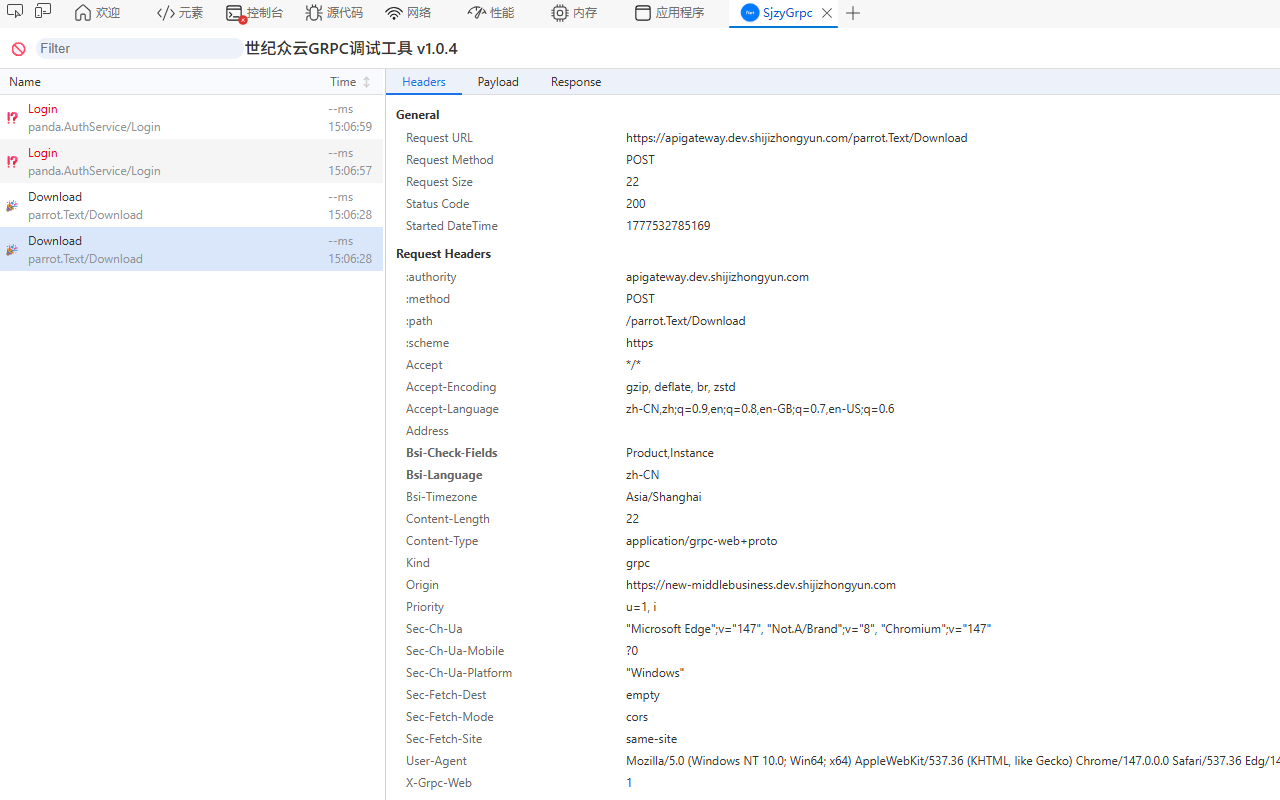Viewport: 1280px width, 800px height.
Task: Click the Bsi-Check-Fields header name
Action: pos(451,453)
